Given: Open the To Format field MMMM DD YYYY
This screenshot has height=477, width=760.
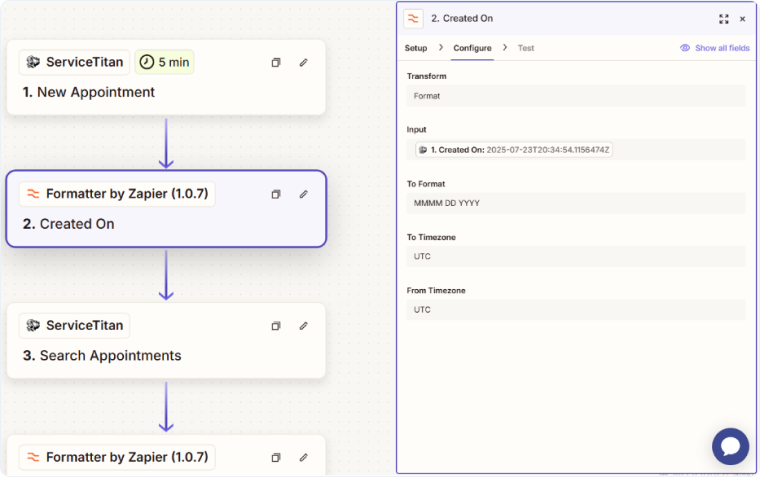Looking at the screenshot, I should 576,203.
